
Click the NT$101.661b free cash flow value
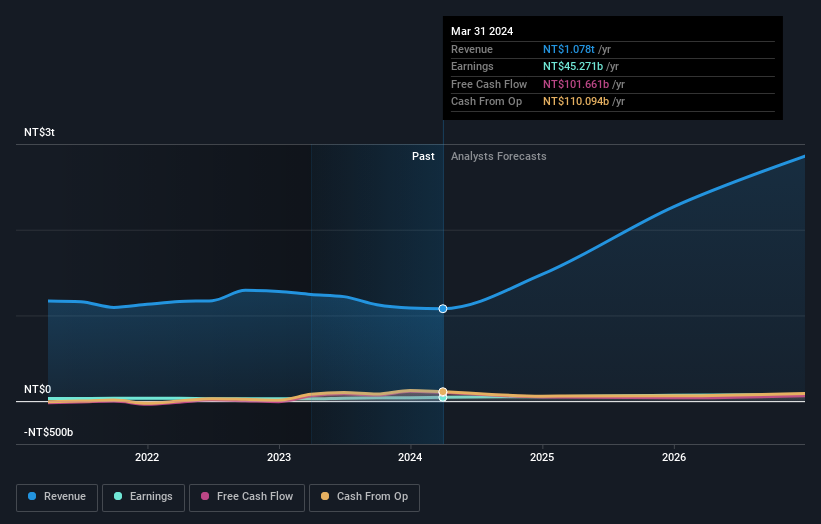(x=576, y=84)
